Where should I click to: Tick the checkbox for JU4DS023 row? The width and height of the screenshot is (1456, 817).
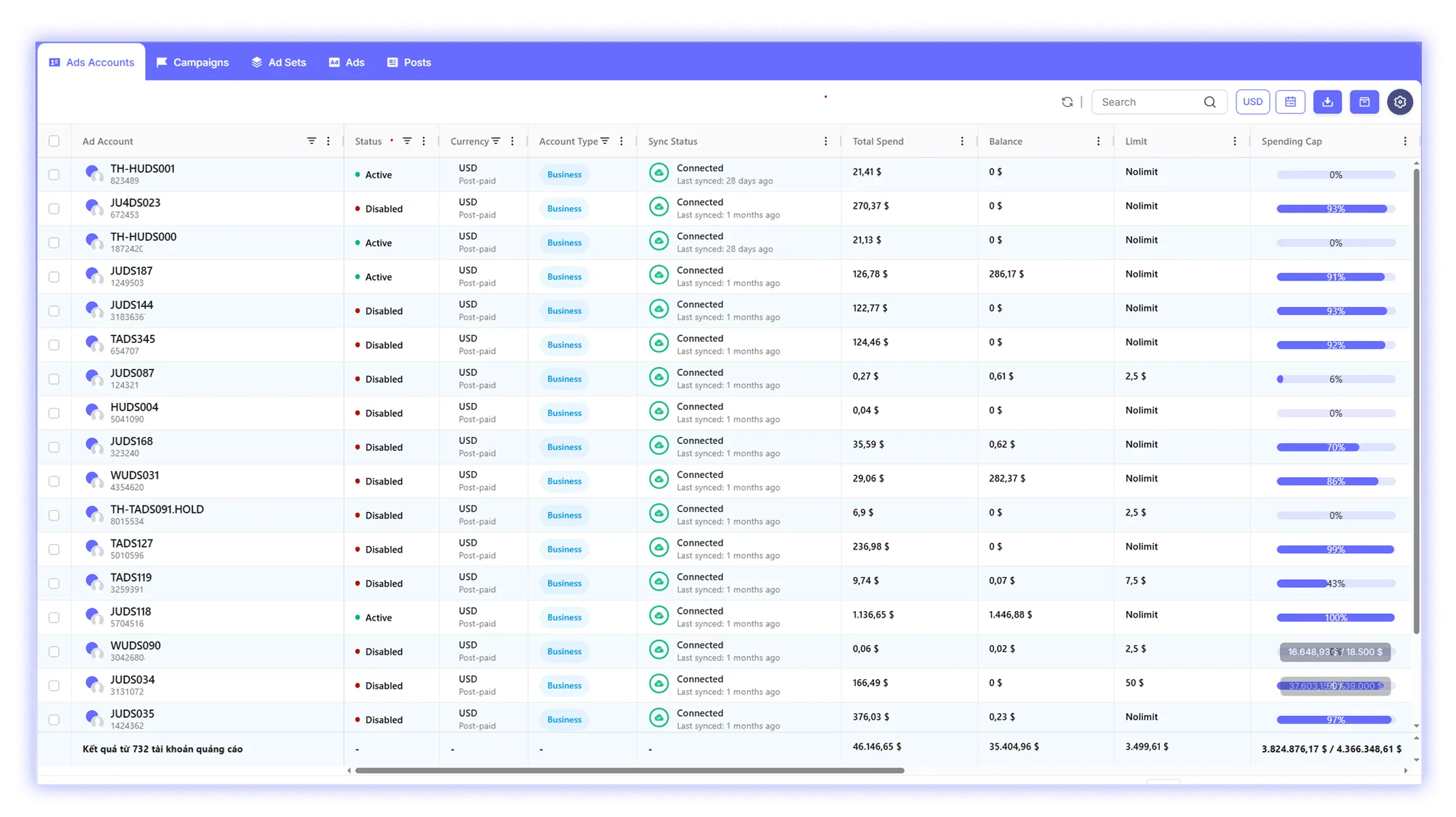click(x=54, y=209)
